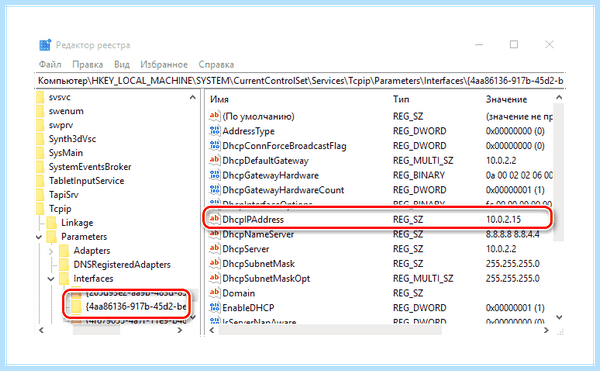Click the string icon of DhcpSubnetMaskOpt
Viewport: 600px width, 371px height.
[x=215, y=278]
